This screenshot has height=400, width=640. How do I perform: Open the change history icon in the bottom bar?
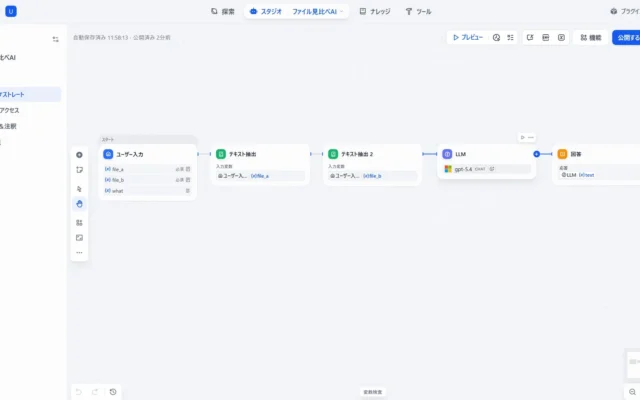pyautogui.click(x=113, y=392)
